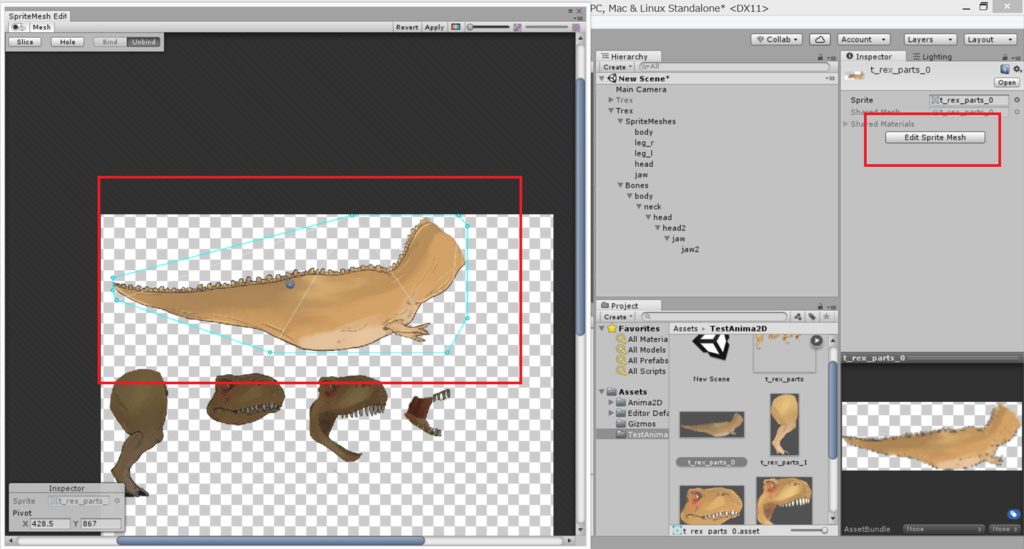1024x549 pixels.
Task: Collapse the SpriteMeshes group
Action: pos(620,121)
